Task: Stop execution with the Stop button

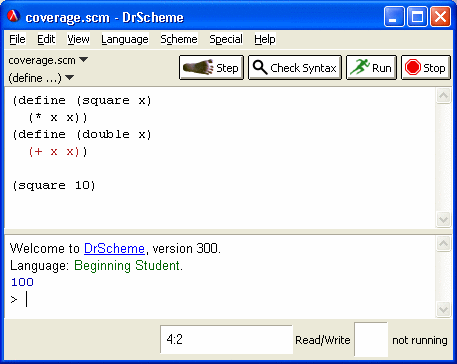Action: (x=426, y=68)
